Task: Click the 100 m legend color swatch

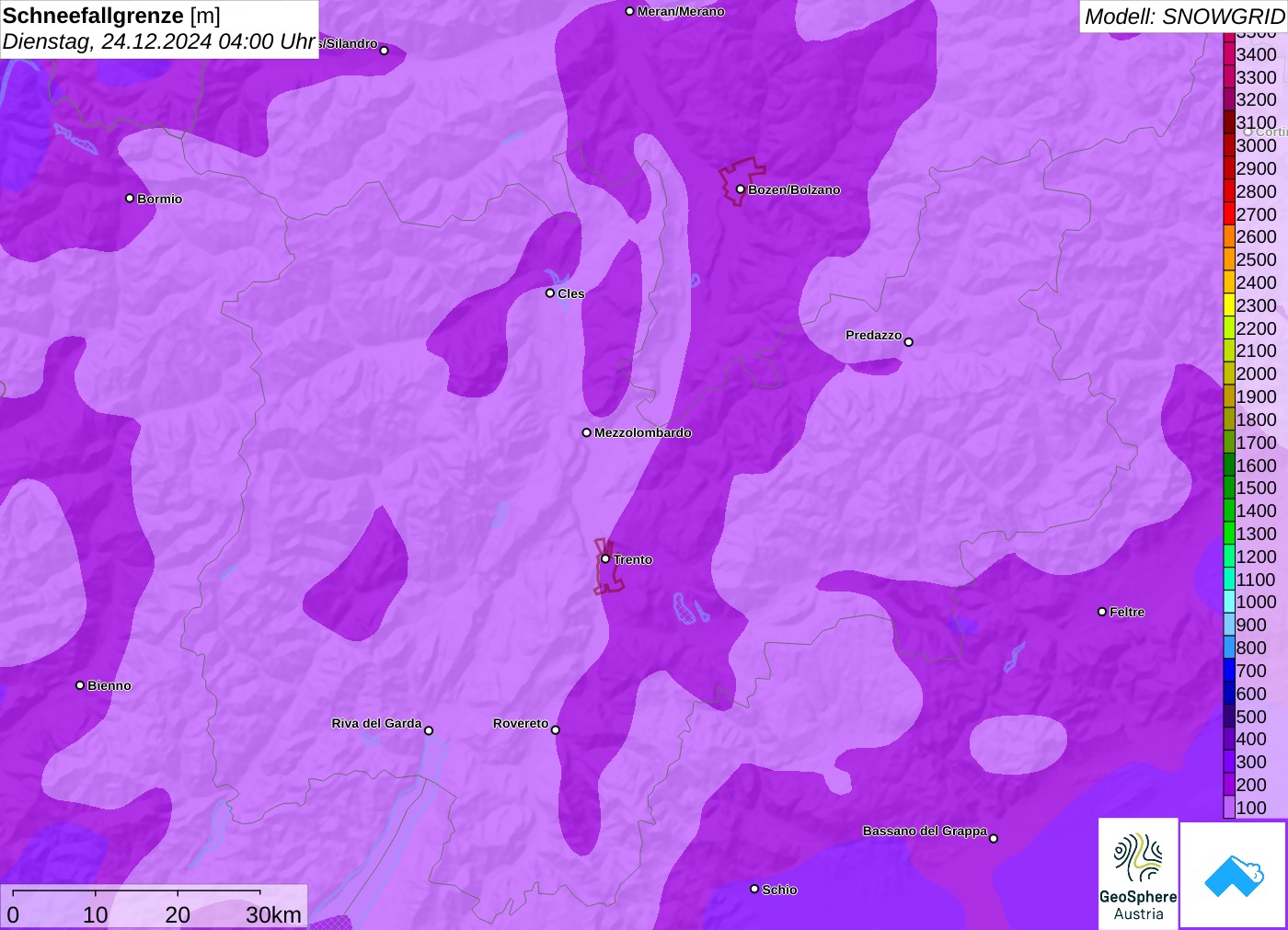Action: click(1229, 808)
